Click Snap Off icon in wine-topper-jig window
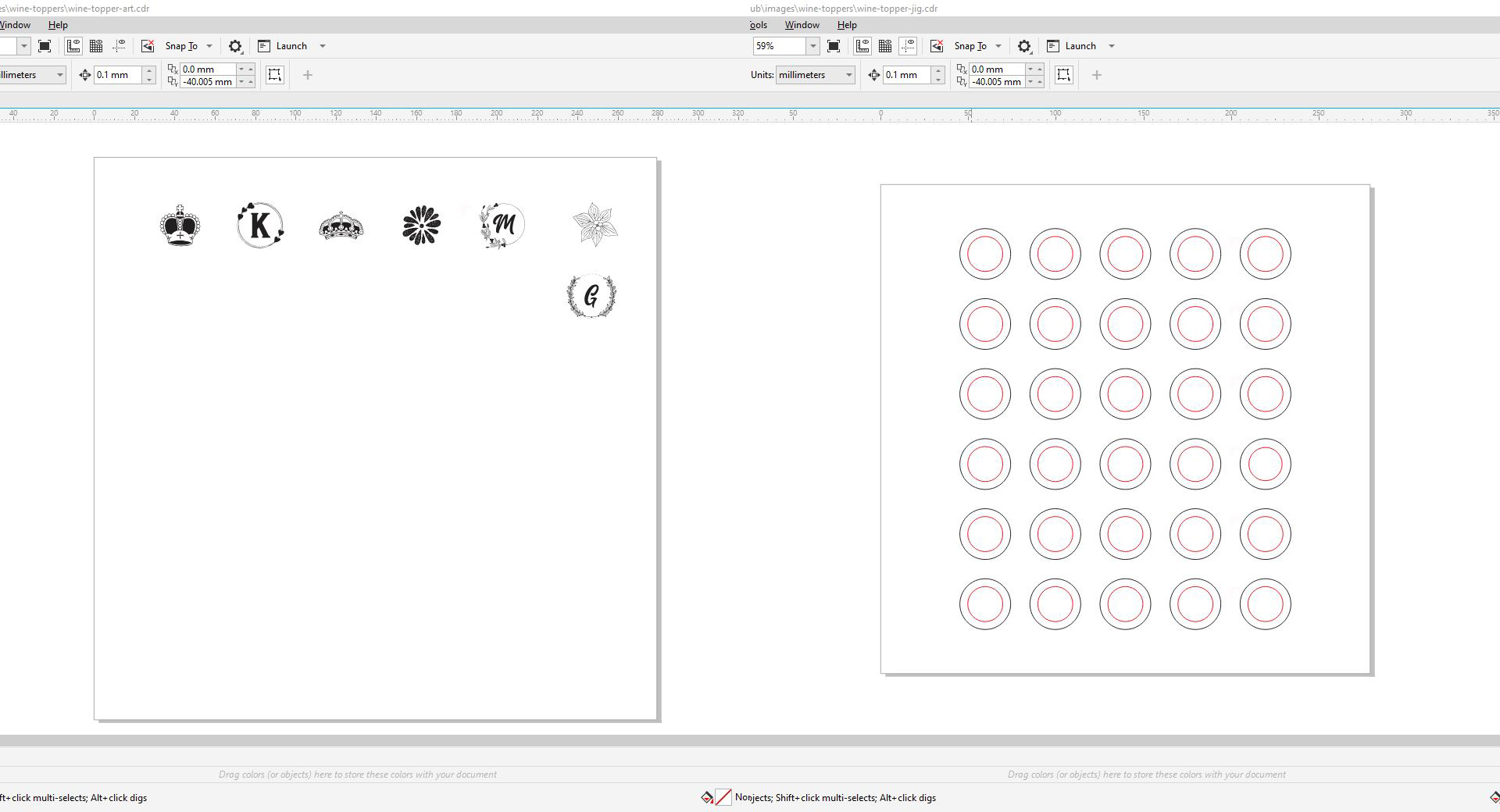Screen dimensions: 1500x812 (x=937, y=46)
